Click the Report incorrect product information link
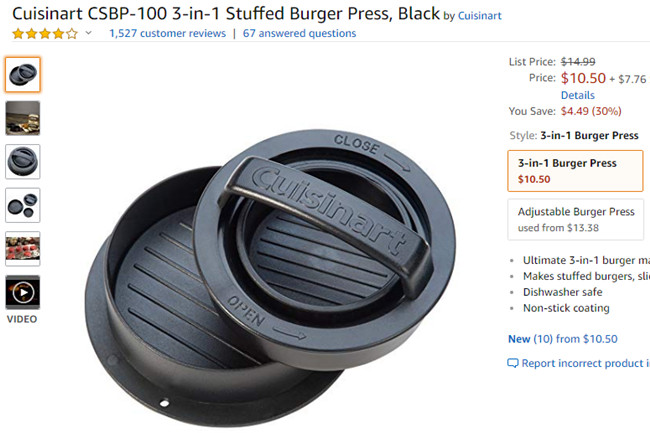 click(x=585, y=364)
